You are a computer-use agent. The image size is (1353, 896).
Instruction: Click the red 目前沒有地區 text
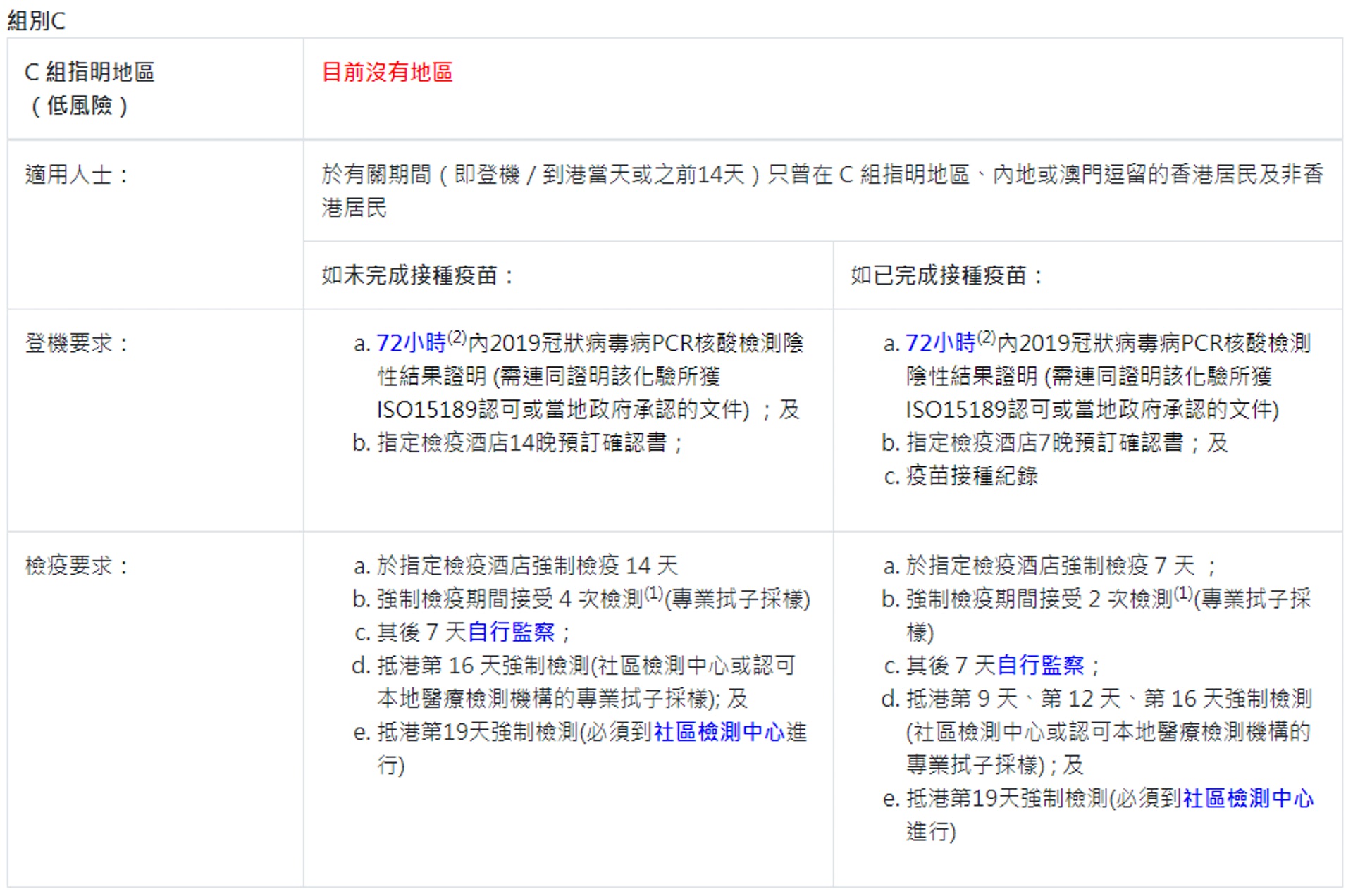tap(387, 72)
